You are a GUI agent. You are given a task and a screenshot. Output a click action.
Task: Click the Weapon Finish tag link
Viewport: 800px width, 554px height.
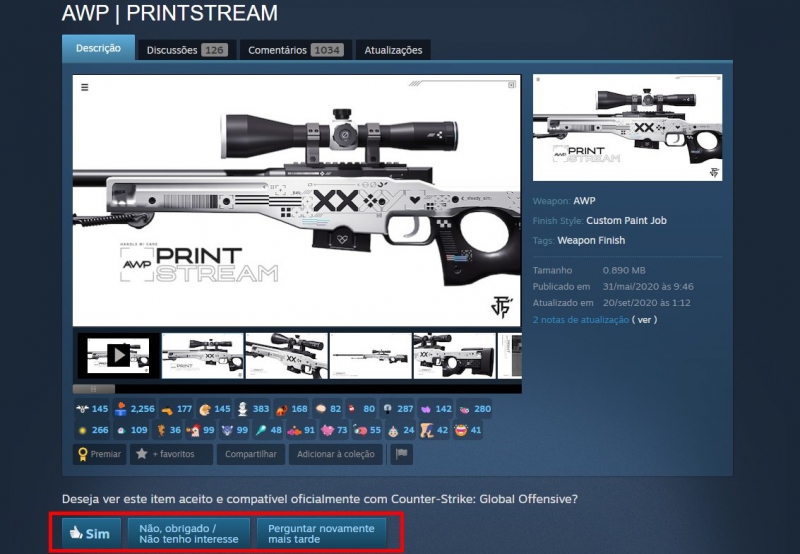coord(591,240)
